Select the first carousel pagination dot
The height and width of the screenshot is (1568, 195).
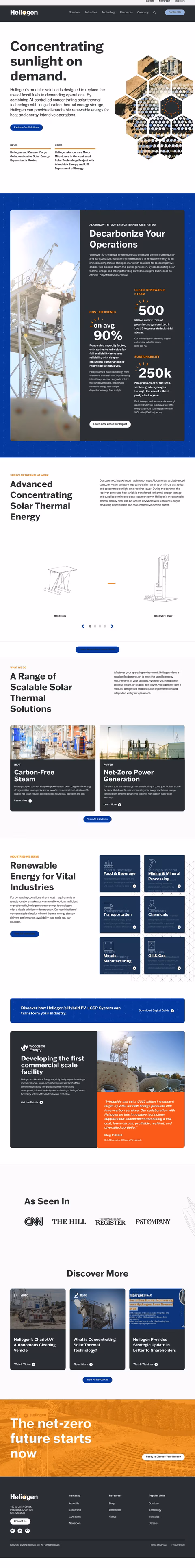point(90,626)
